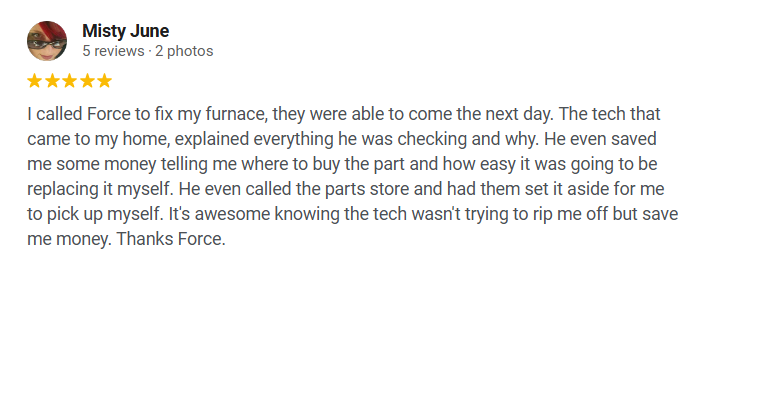Viewport: 770px width, 417px height.
Task: Click the Misty June reviewer name
Action: pos(125,31)
